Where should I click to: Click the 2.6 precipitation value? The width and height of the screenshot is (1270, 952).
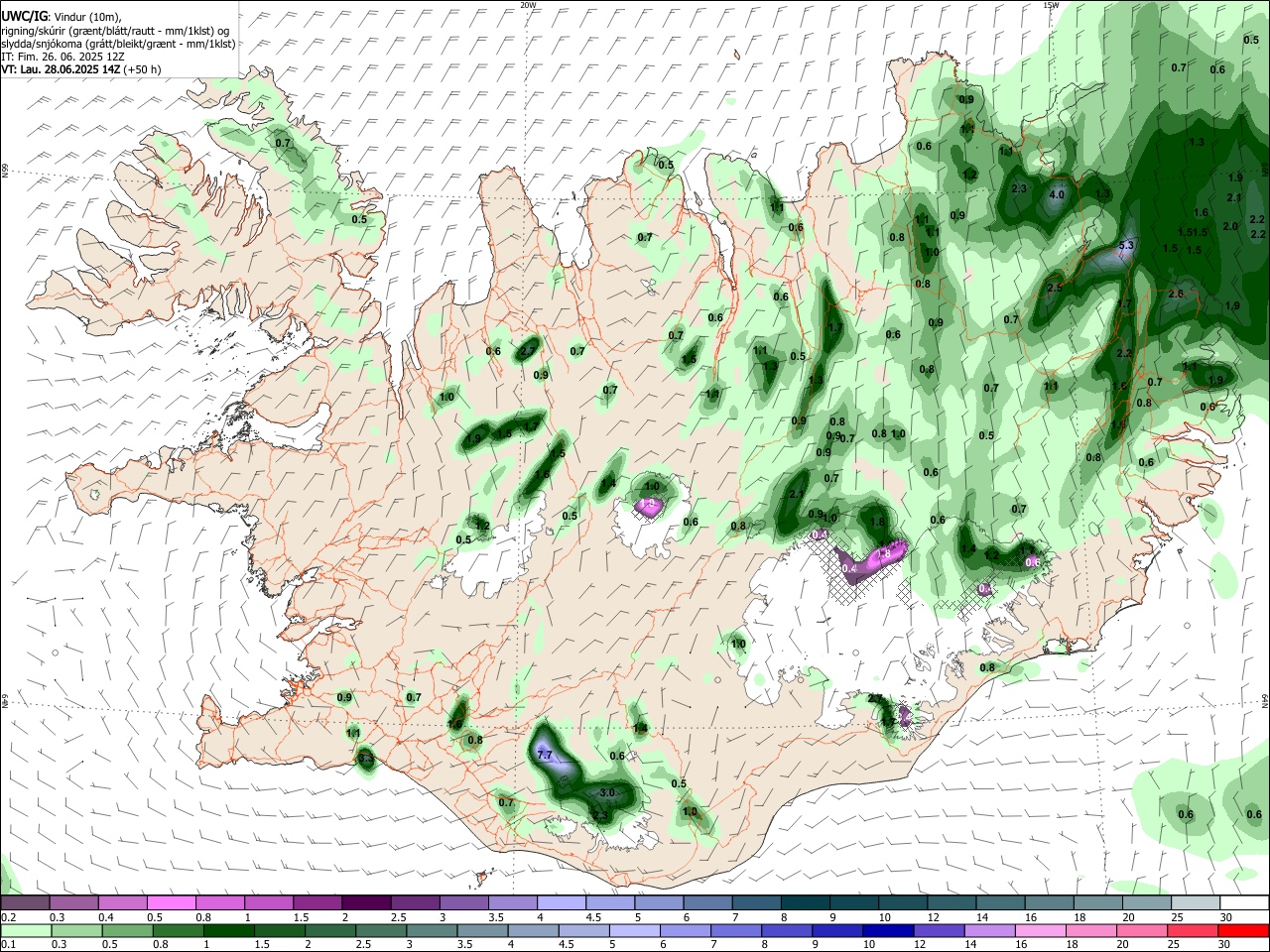(1177, 295)
